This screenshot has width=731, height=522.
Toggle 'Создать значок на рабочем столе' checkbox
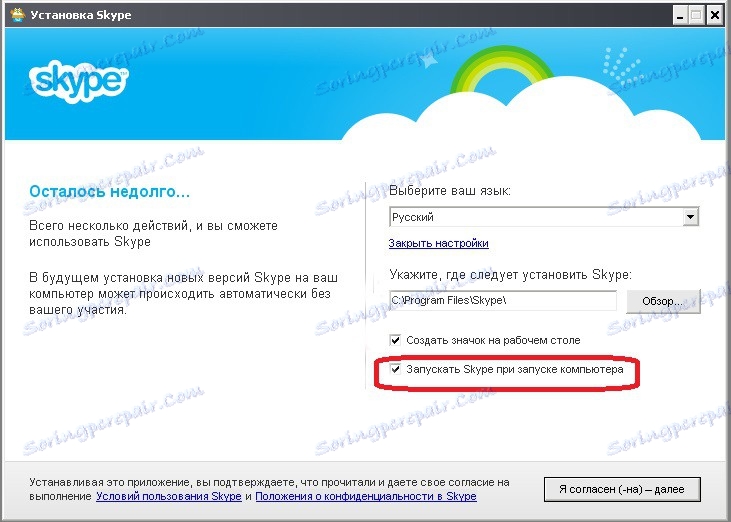395,340
